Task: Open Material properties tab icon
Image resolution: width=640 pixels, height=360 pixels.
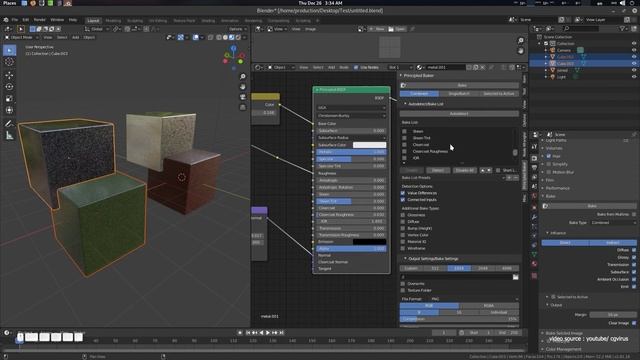Action: [534, 264]
